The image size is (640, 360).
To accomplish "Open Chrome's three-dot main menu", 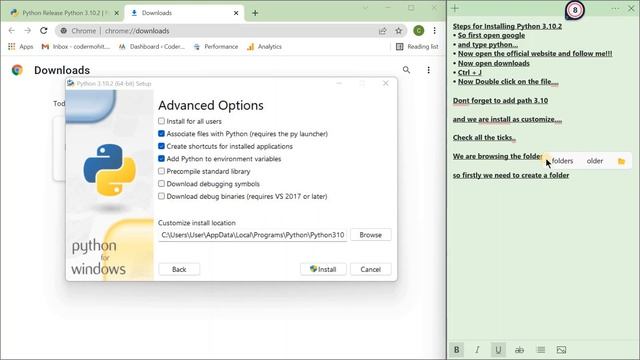I will point(435,31).
